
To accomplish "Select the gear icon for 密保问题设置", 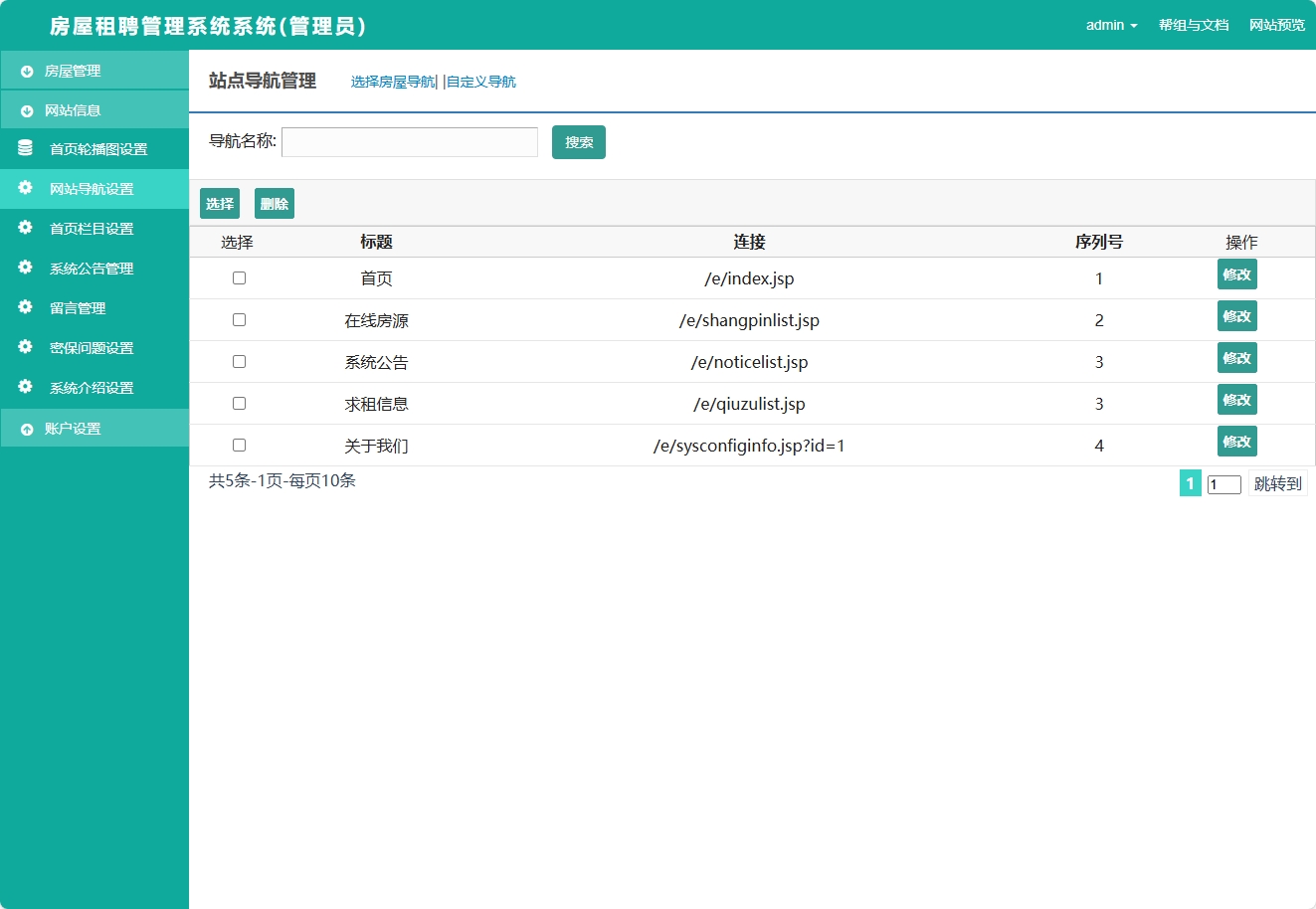I will point(24,348).
